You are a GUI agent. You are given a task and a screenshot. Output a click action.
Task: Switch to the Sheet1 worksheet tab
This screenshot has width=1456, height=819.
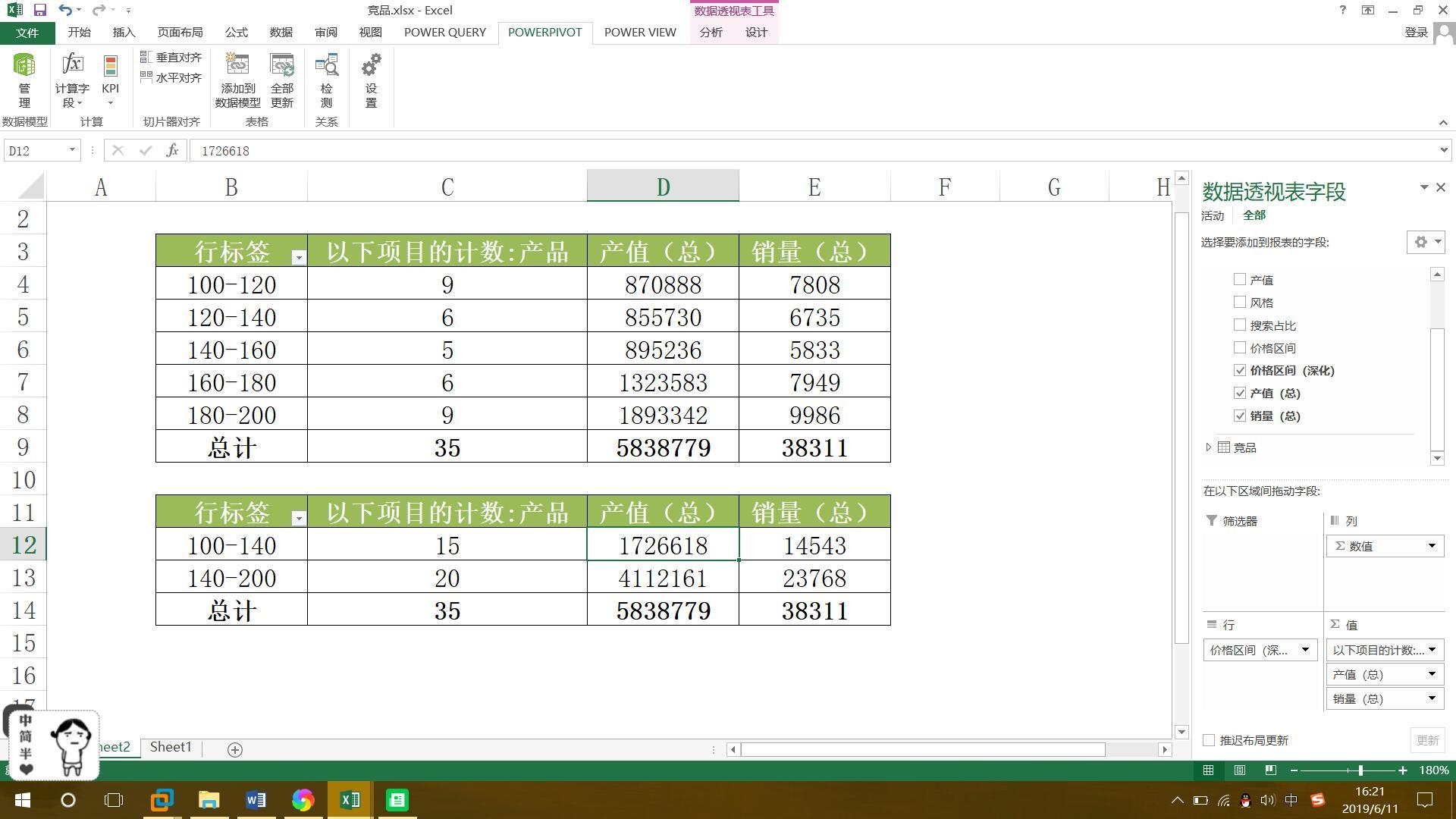tap(171, 747)
